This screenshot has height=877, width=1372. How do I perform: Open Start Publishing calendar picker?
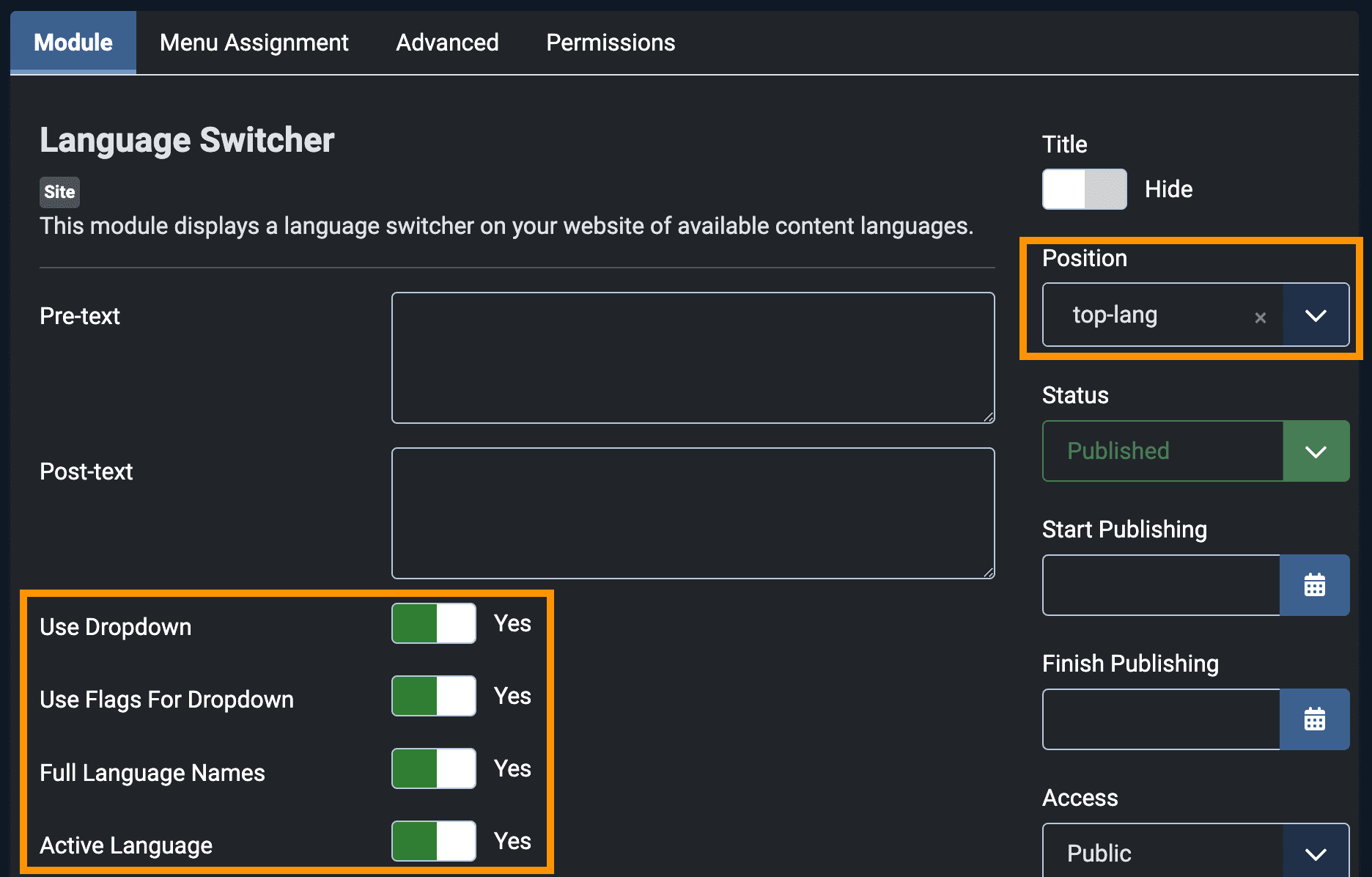click(1314, 585)
